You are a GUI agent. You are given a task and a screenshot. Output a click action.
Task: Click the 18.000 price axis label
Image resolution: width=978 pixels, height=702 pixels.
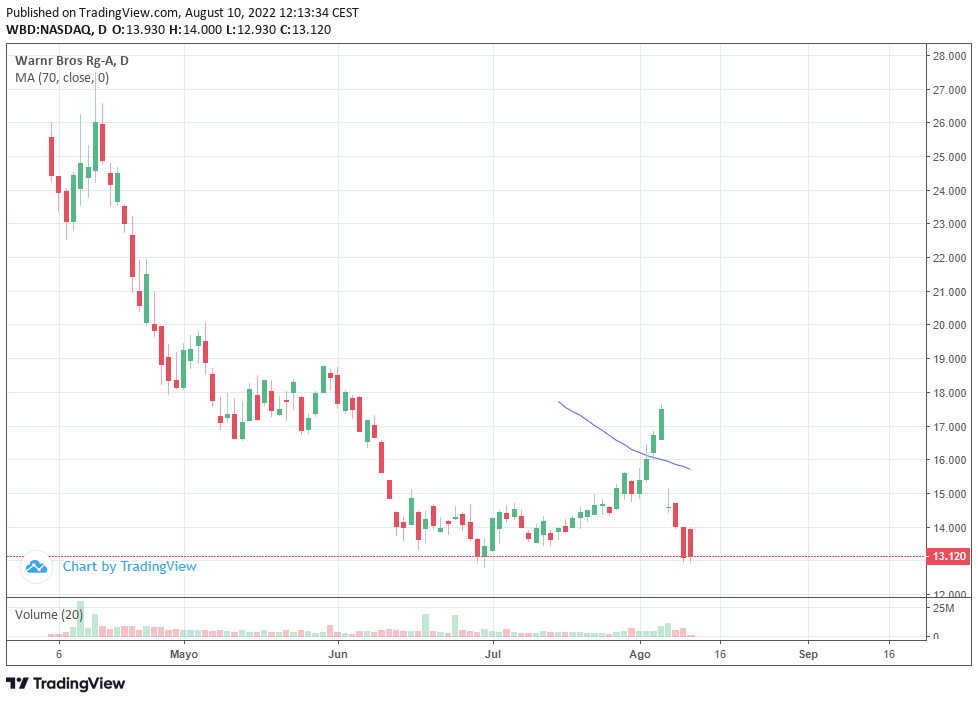(949, 393)
